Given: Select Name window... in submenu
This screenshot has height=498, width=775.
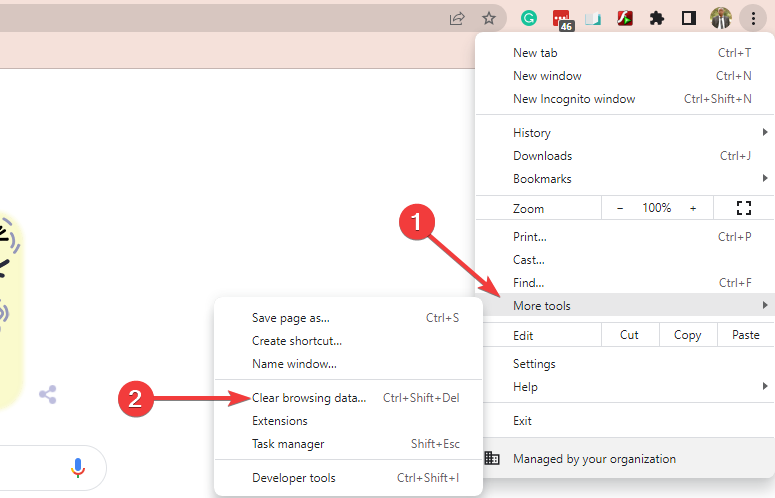Looking at the screenshot, I should pos(348,364).
